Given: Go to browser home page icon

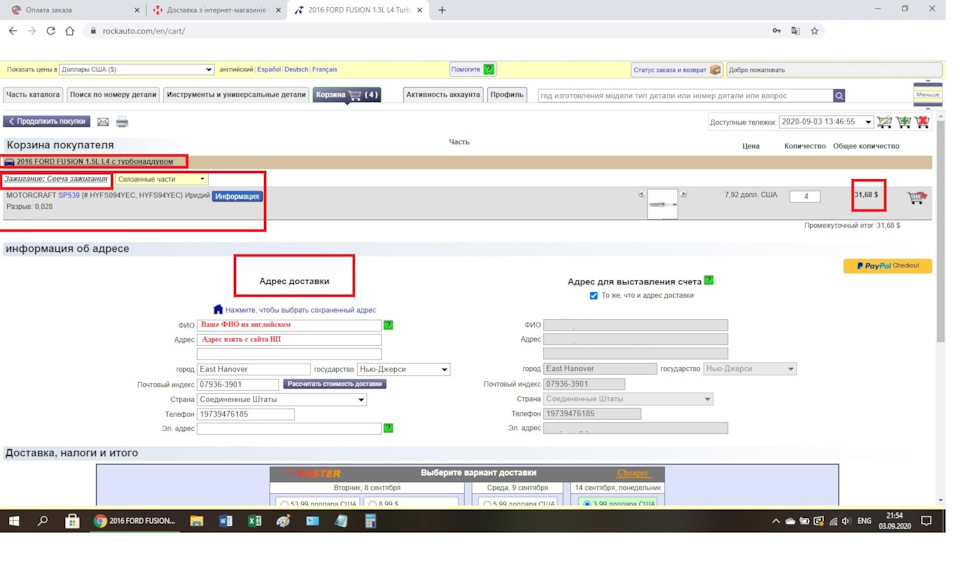Looking at the screenshot, I should 70,31.
